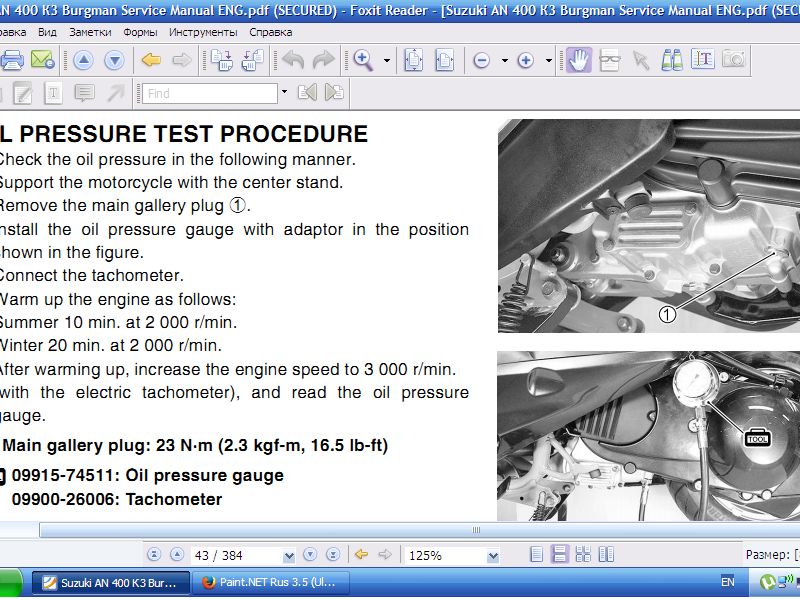Click the Zoom In plus button
The height and width of the screenshot is (600, 800).
click(526, 61)
